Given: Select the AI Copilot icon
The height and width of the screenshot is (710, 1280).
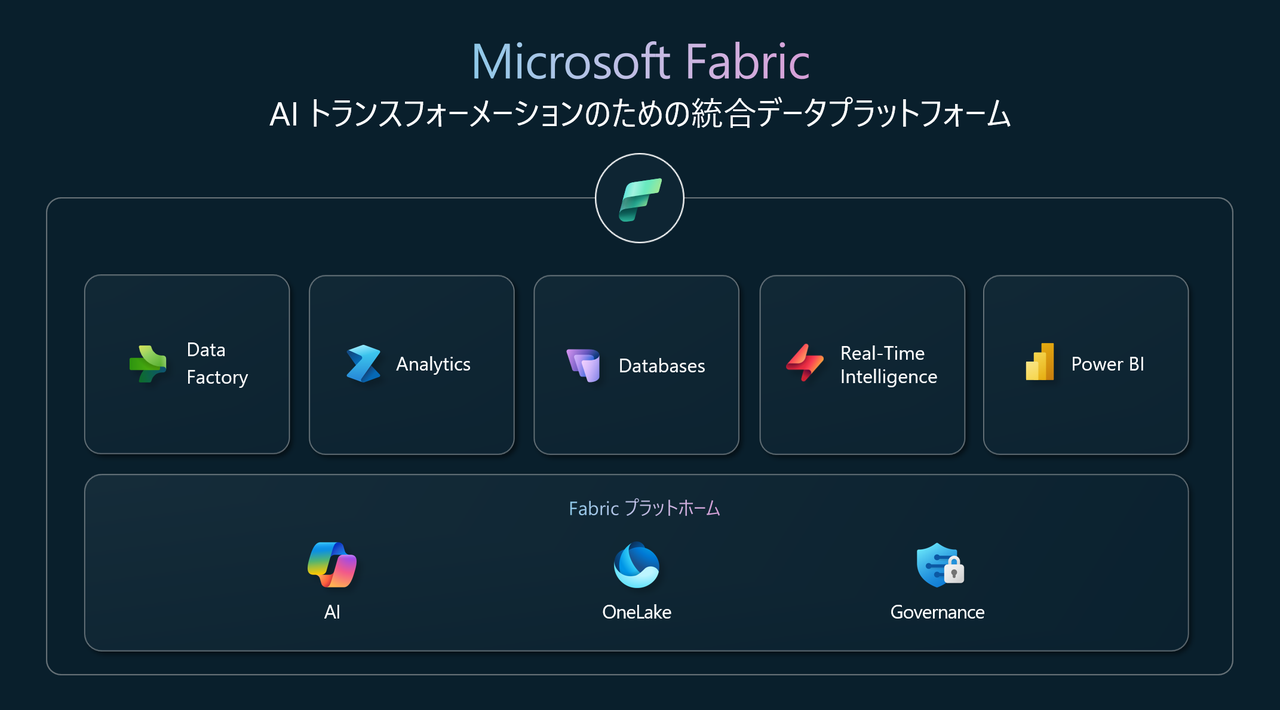Looking at the screenshot, I should (331, 565).
